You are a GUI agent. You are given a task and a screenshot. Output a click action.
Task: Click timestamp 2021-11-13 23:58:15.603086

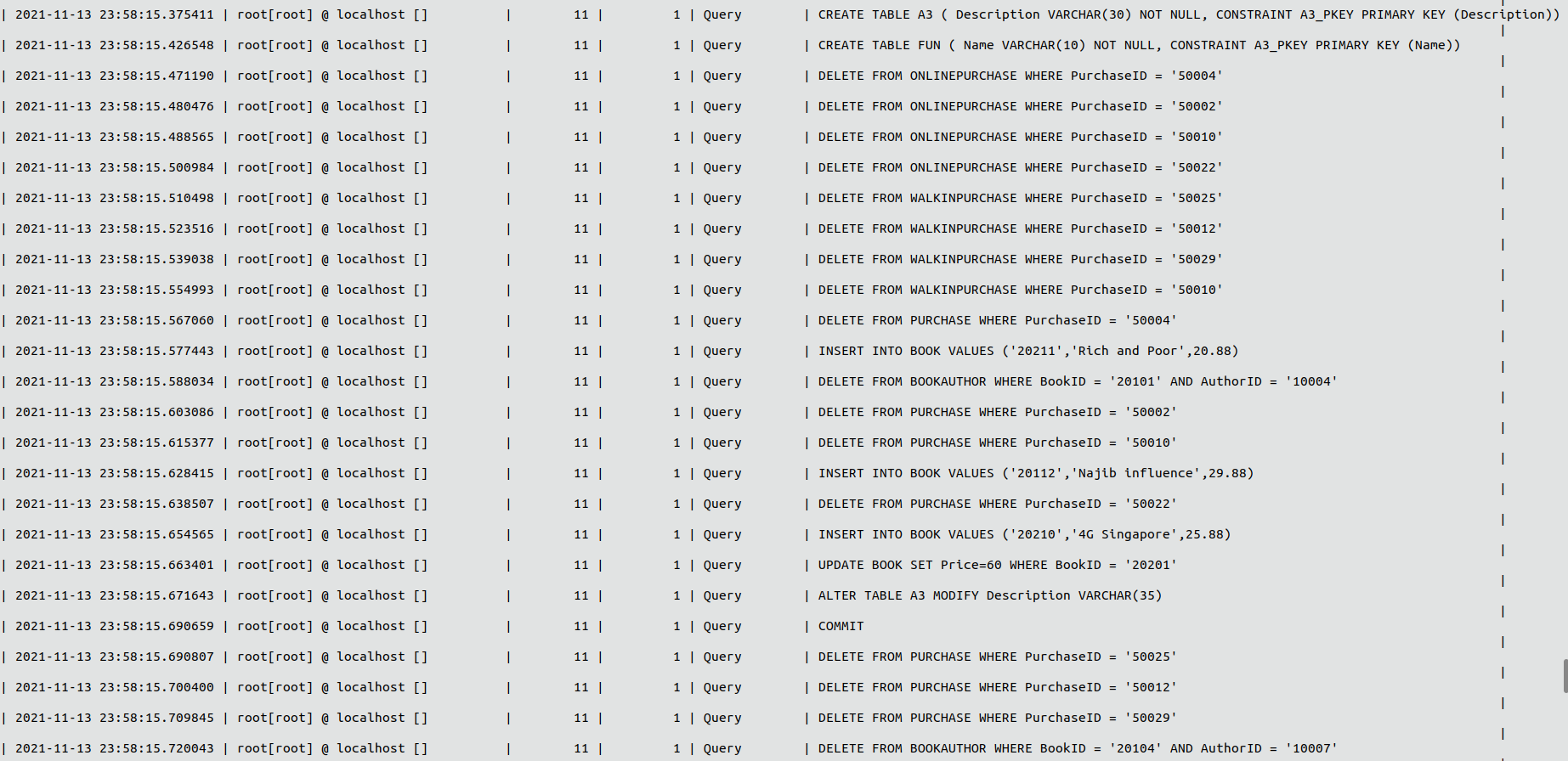click(115, 412)
